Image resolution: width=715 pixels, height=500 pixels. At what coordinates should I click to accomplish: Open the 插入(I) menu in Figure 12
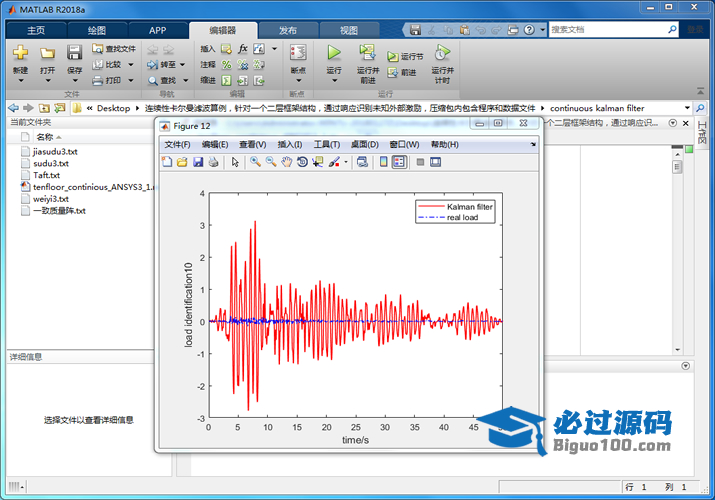[290, 144]
